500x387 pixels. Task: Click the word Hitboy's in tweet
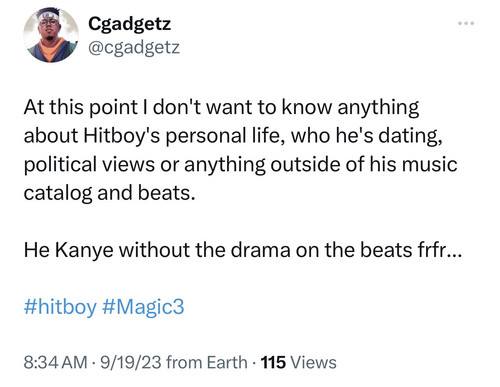point(122,136)
